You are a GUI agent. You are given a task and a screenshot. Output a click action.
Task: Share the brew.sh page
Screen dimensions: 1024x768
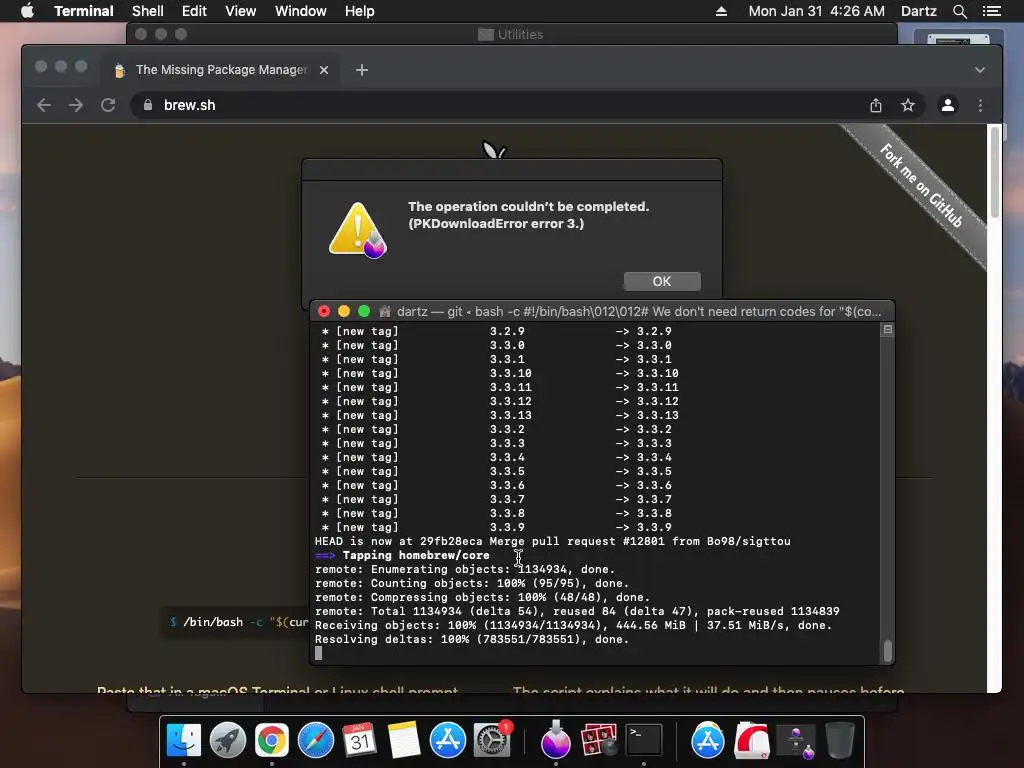point(876,105)
